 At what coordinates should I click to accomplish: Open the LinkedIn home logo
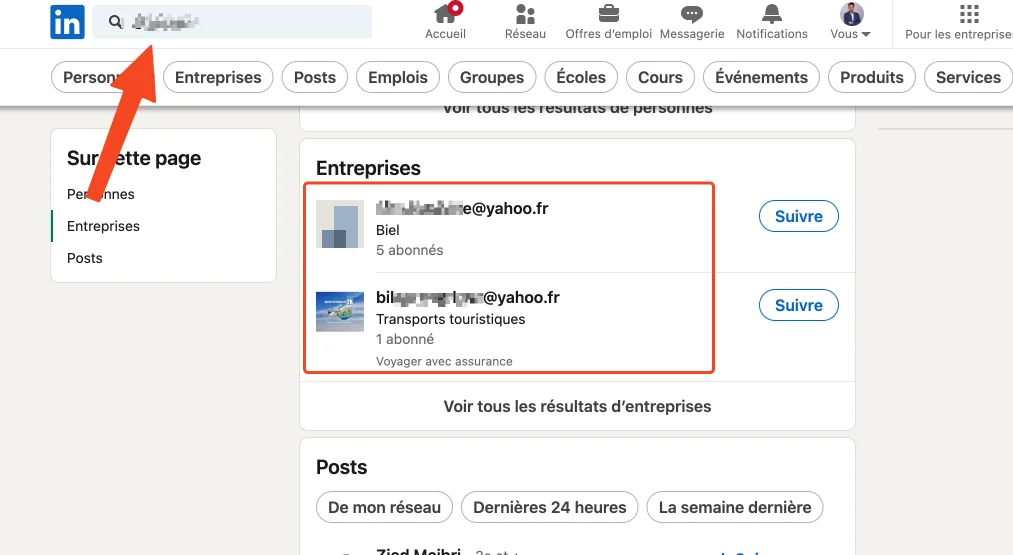[67, 22]
